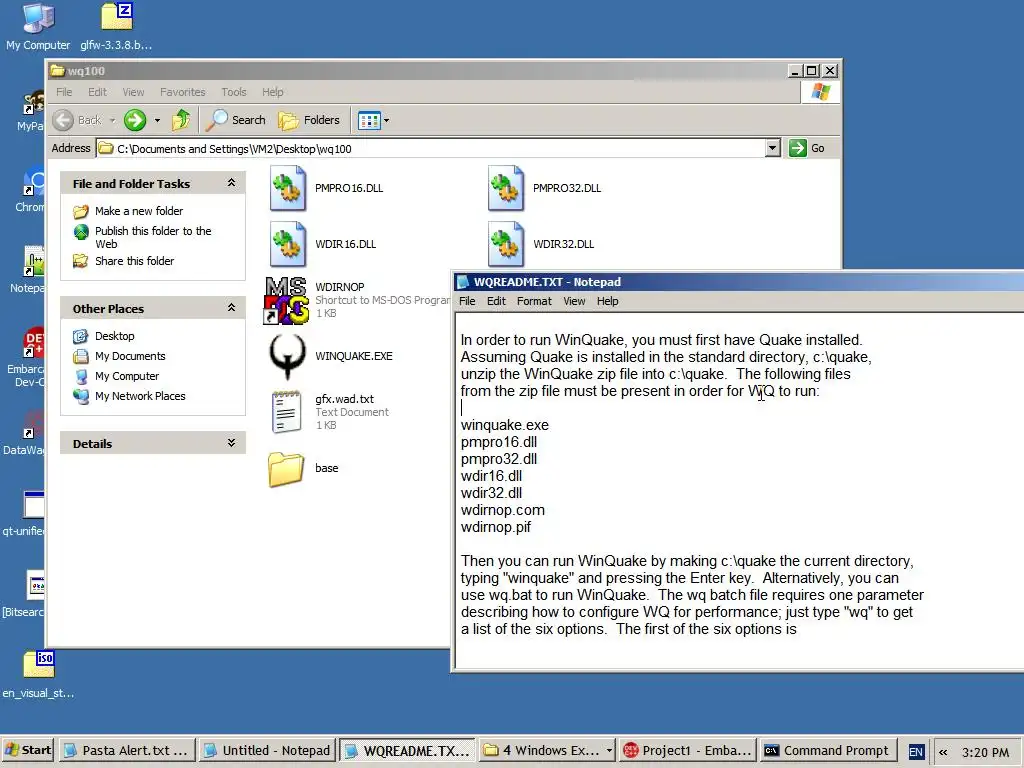Click the green Forward arrow in Explorer toolbar

point(135,120)
